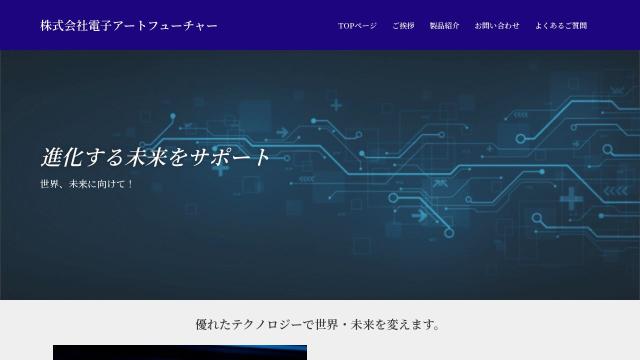Open the TOPページ menu item
Viewport: 640px width, 360px height.
point(357,26)
